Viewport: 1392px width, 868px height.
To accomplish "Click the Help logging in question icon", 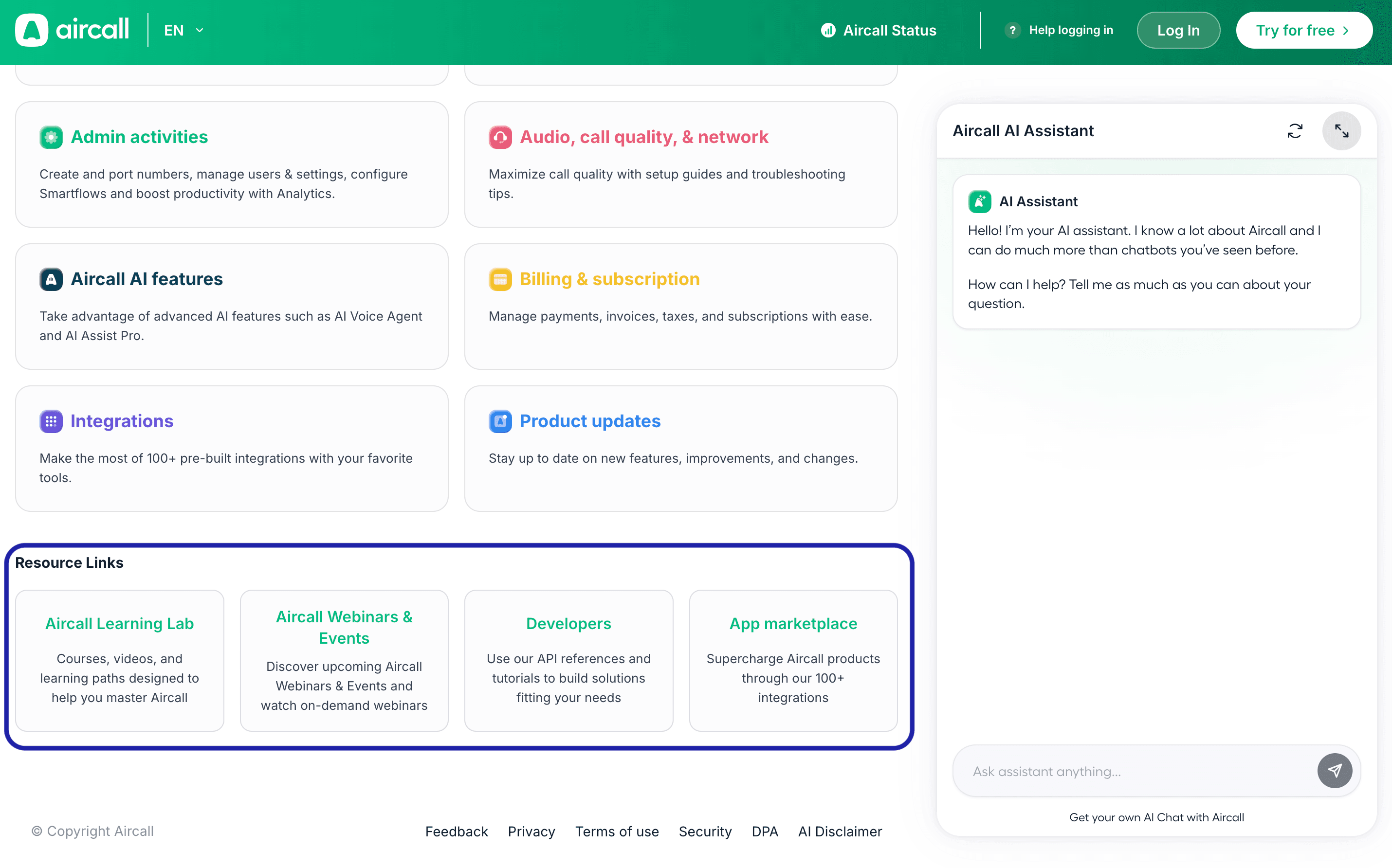I will [1012, 31].
